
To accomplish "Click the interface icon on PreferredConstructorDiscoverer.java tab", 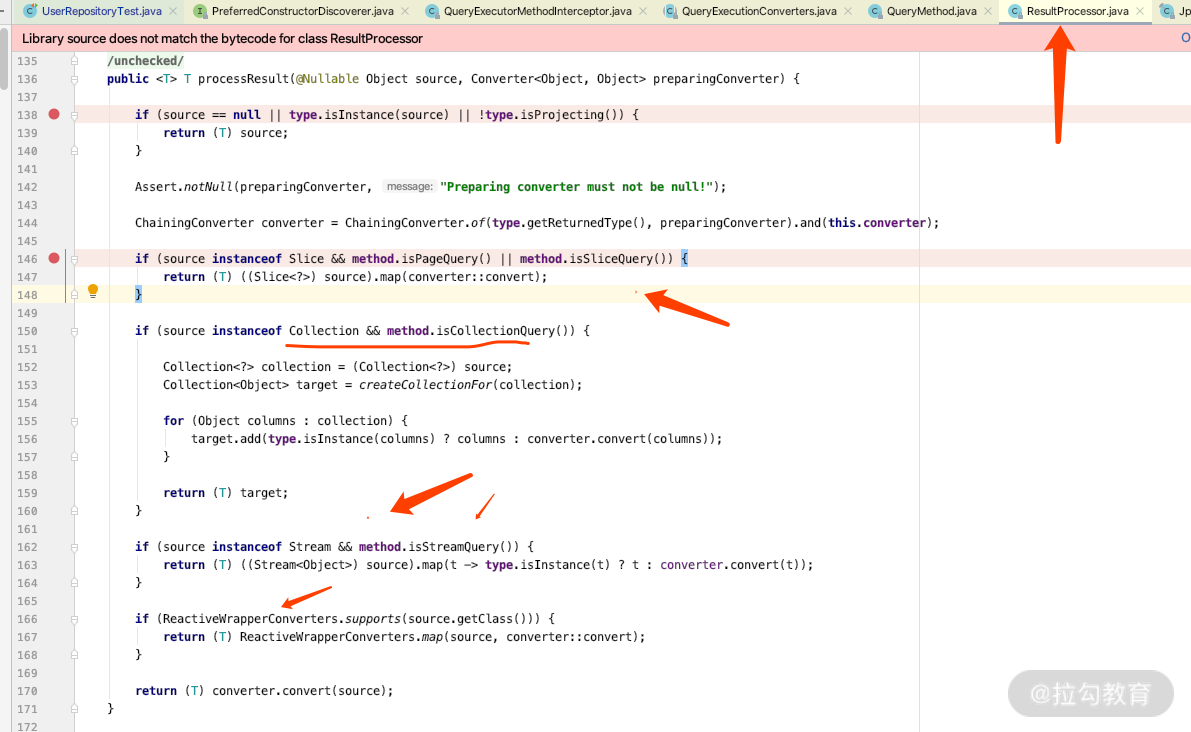I will click(201, 11).
